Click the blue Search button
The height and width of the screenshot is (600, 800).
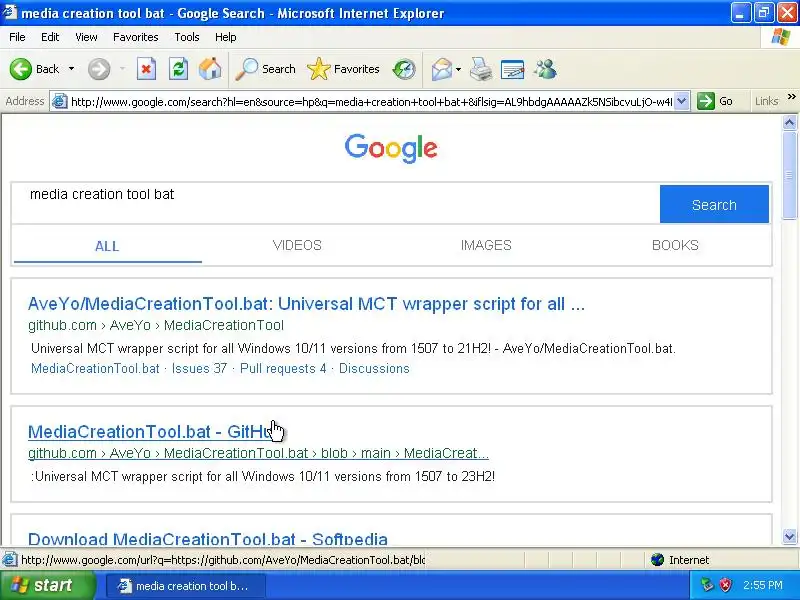coord(714,204)
